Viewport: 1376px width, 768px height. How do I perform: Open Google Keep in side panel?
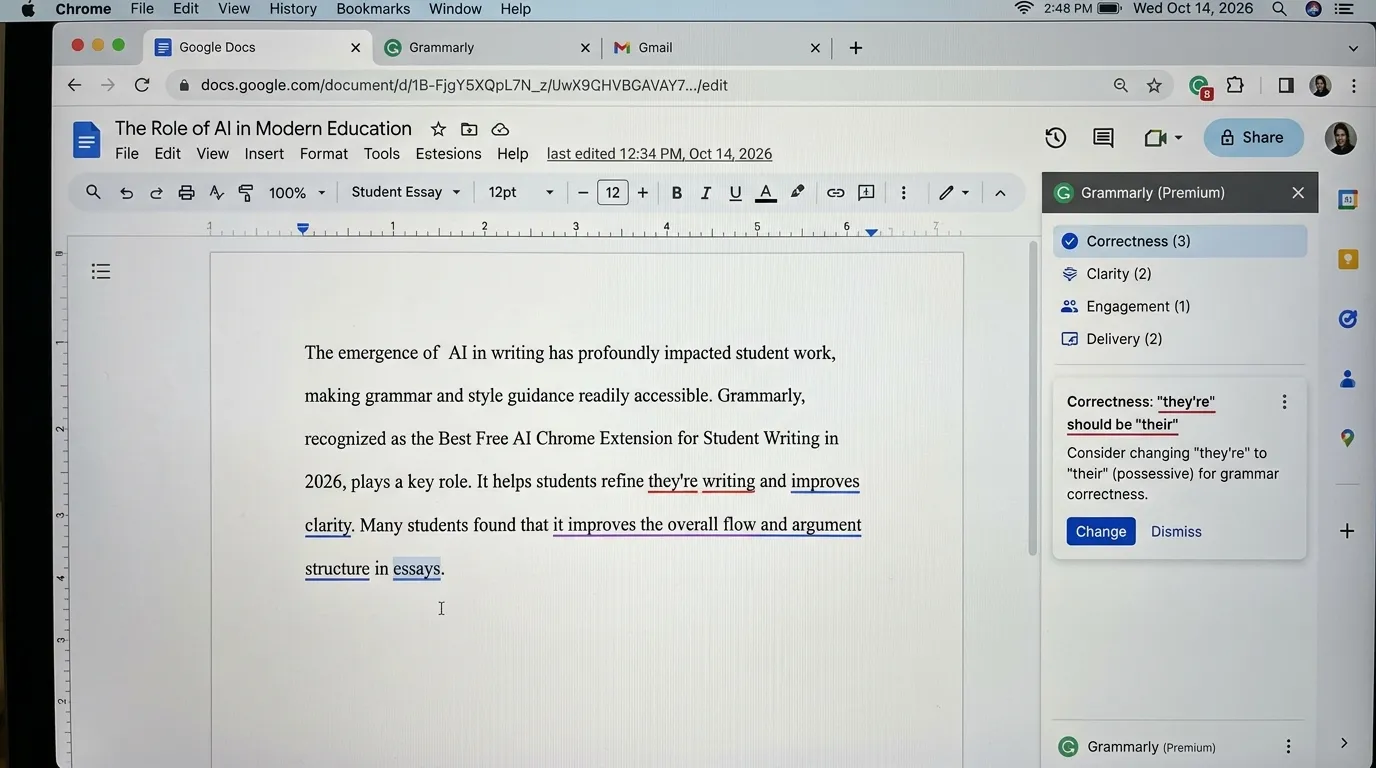click(1348, 259)
